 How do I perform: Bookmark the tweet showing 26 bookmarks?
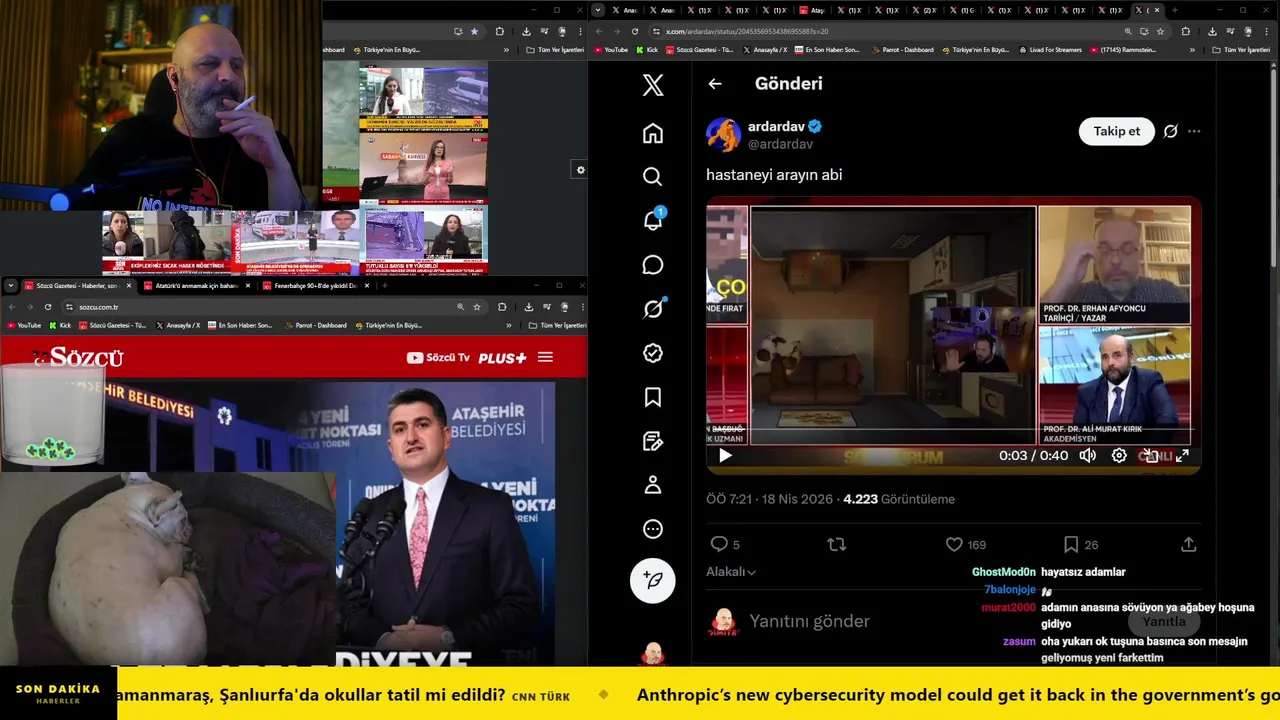click(1080, 544)
